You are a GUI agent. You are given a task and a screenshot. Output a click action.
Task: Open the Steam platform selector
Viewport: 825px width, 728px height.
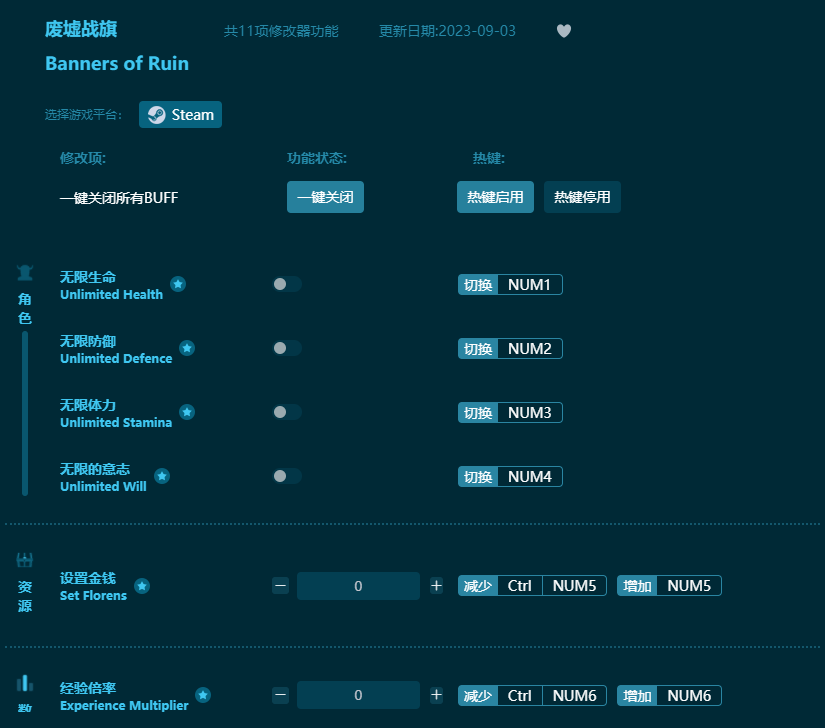pos(180,114)
